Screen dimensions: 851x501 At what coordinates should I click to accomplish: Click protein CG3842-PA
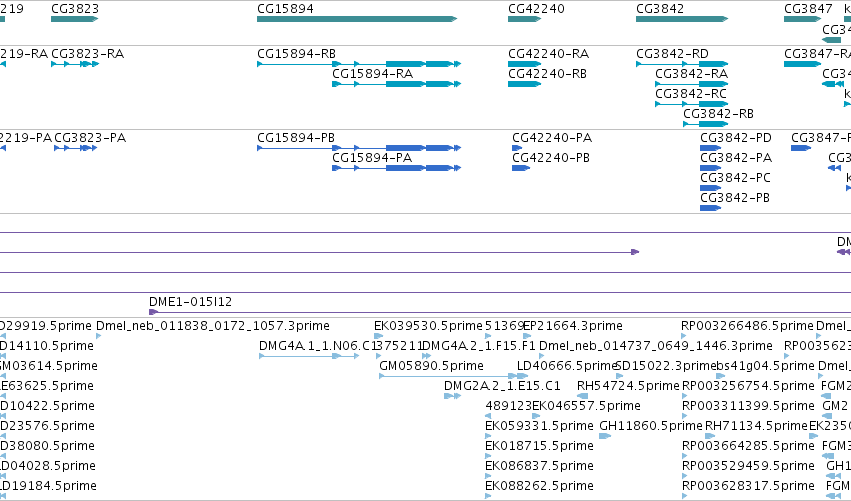point(710,168)
